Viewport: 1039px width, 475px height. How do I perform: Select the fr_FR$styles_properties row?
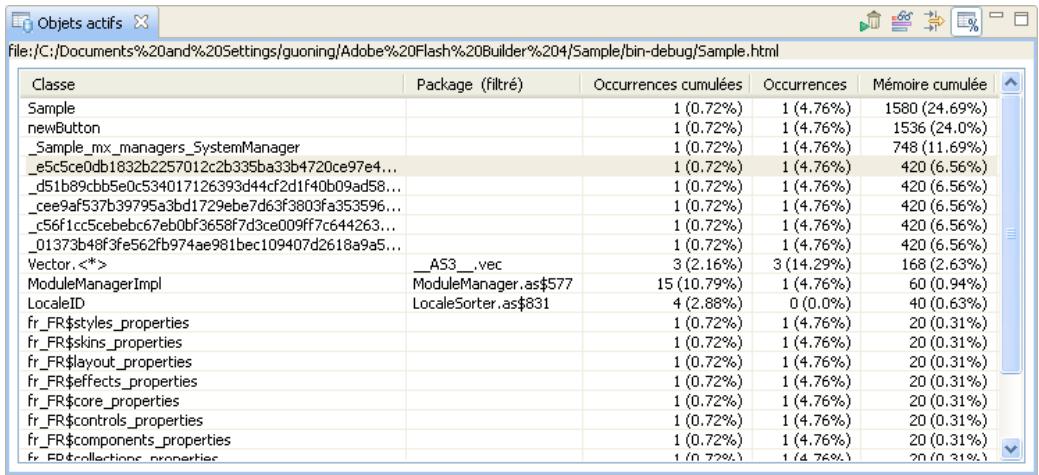click(511, 323)
